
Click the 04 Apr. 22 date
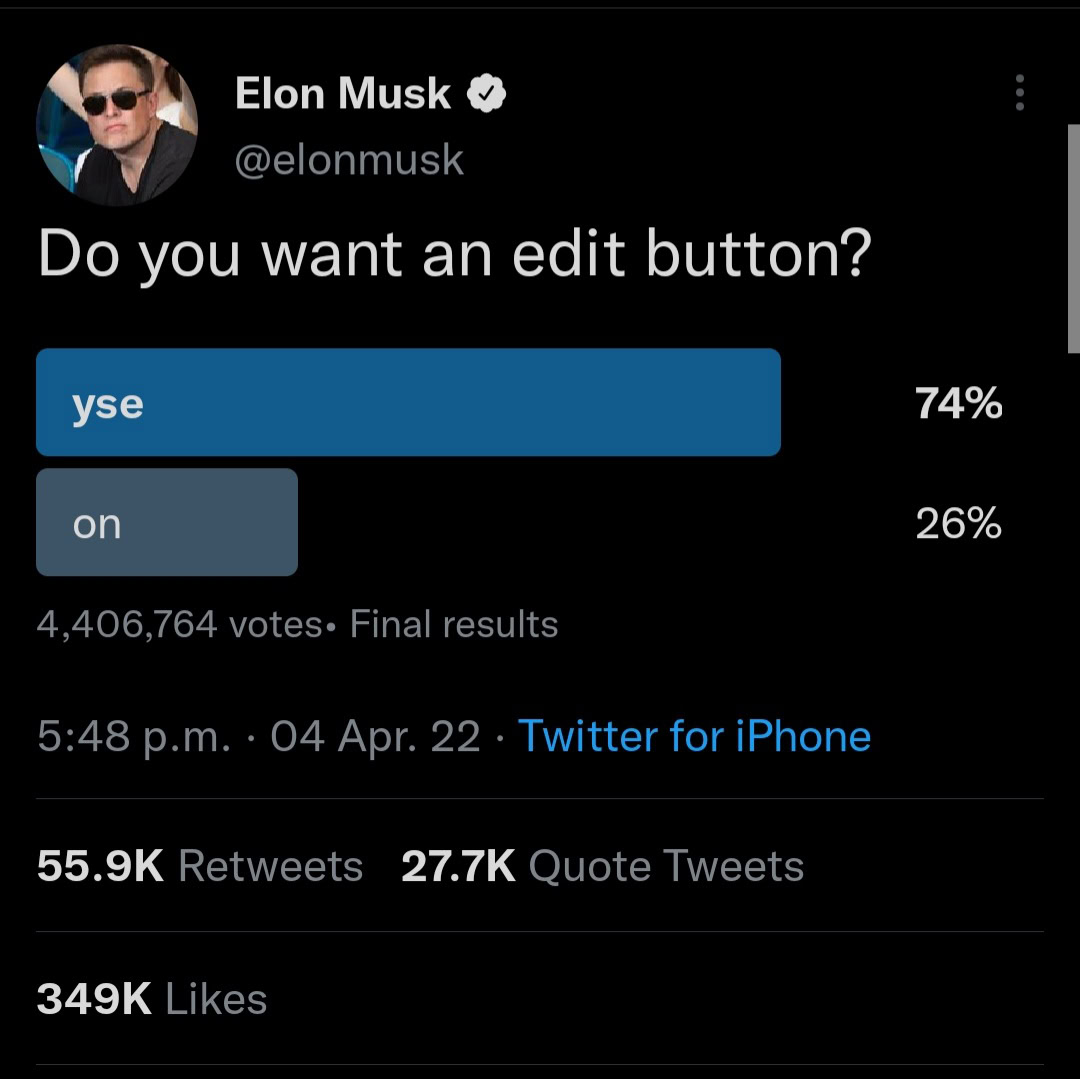(x=375, y=737)
